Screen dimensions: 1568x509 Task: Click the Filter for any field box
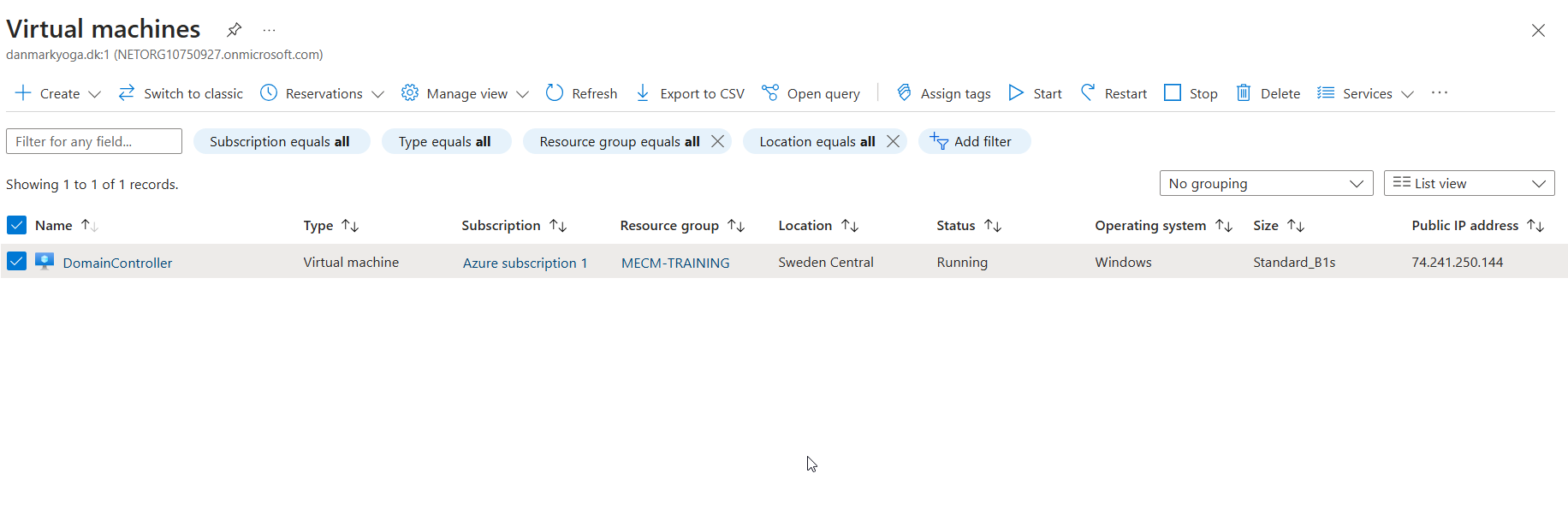93,140
